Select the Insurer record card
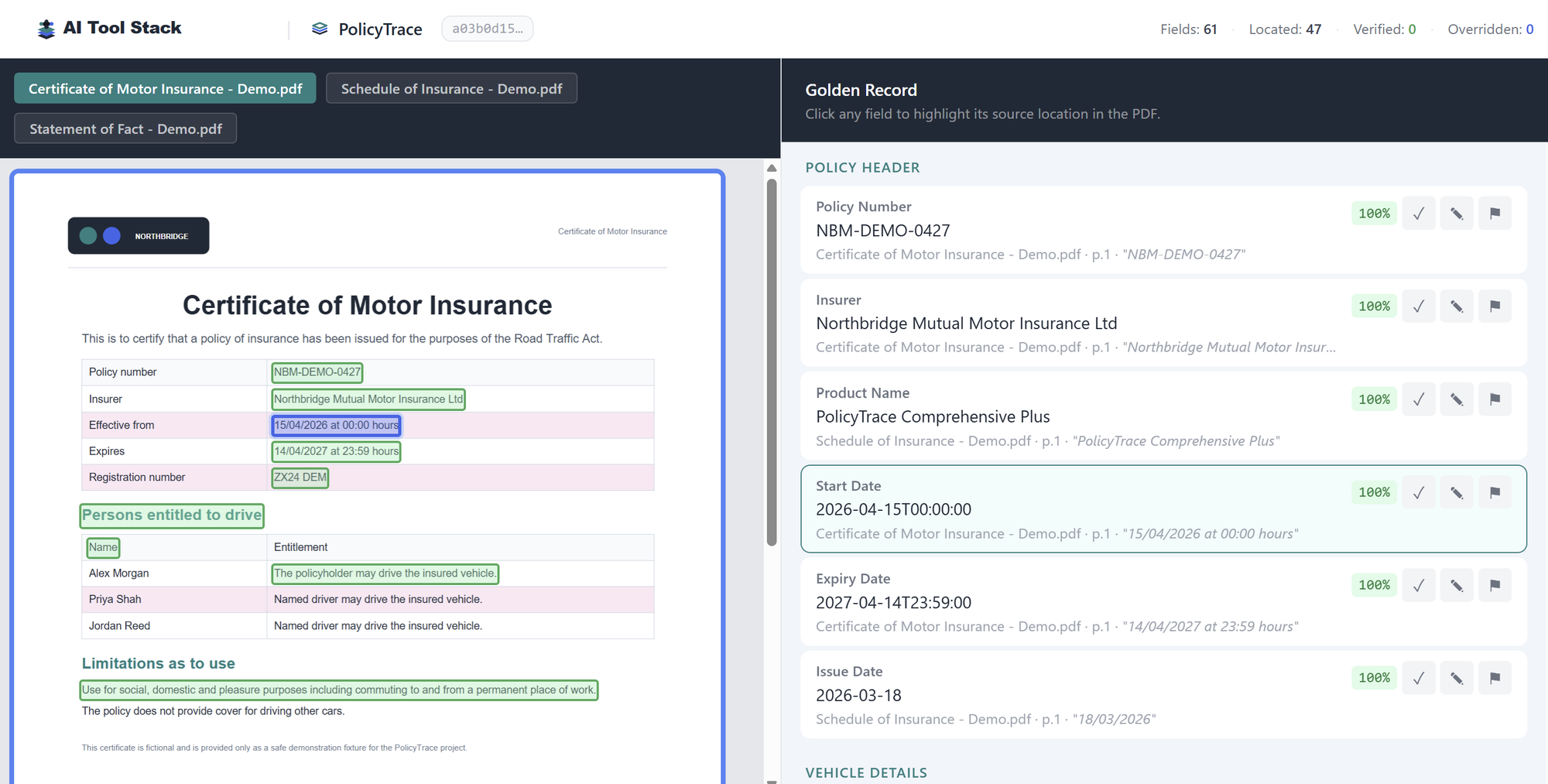1548x784 pixels. coord(1163,322)
